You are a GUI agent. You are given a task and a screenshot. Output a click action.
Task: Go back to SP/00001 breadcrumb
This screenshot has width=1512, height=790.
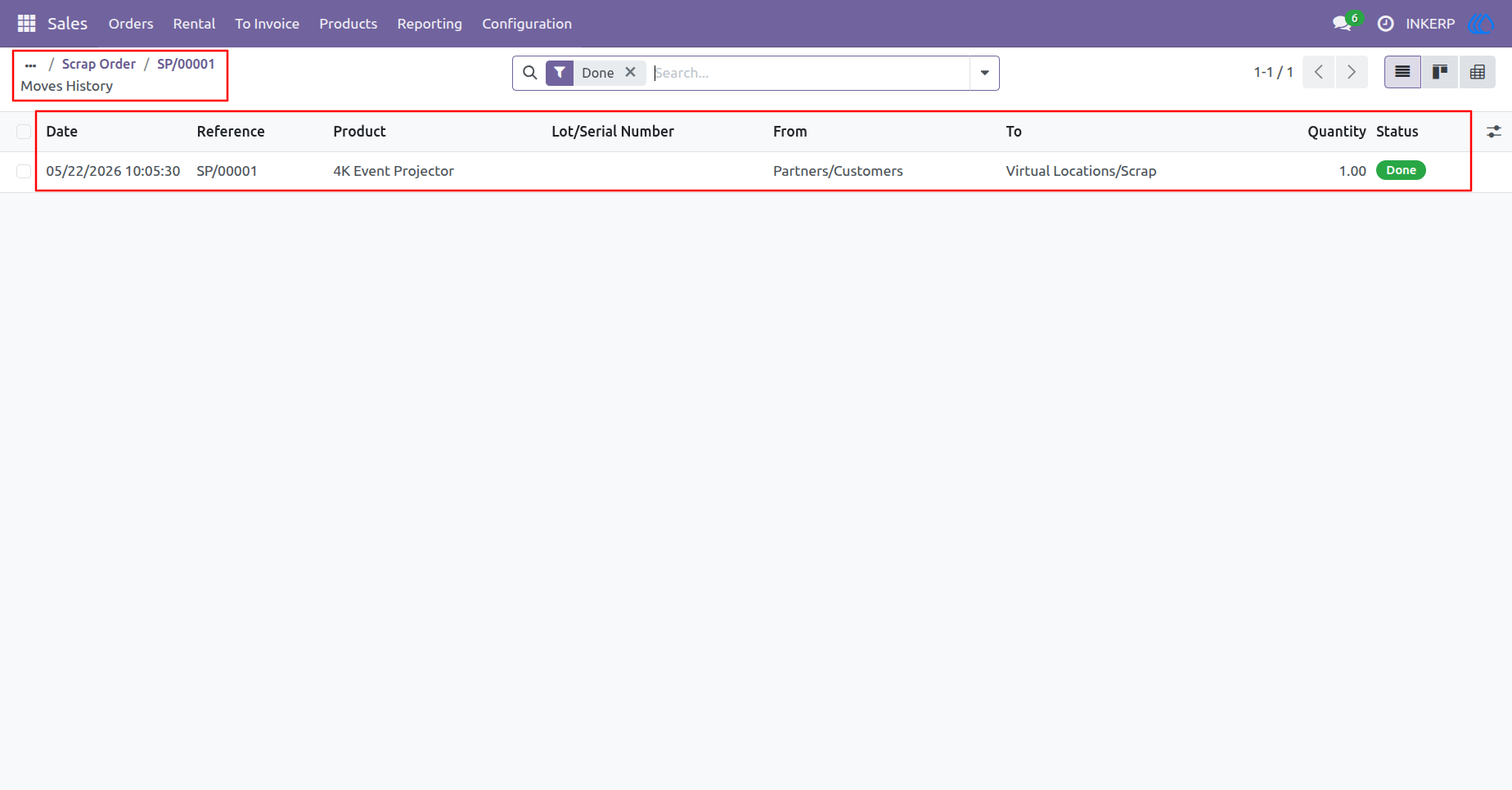point(186,64)
